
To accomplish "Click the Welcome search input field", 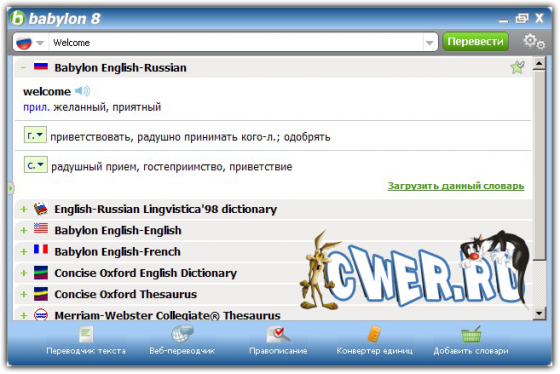I will click(236, 43).
